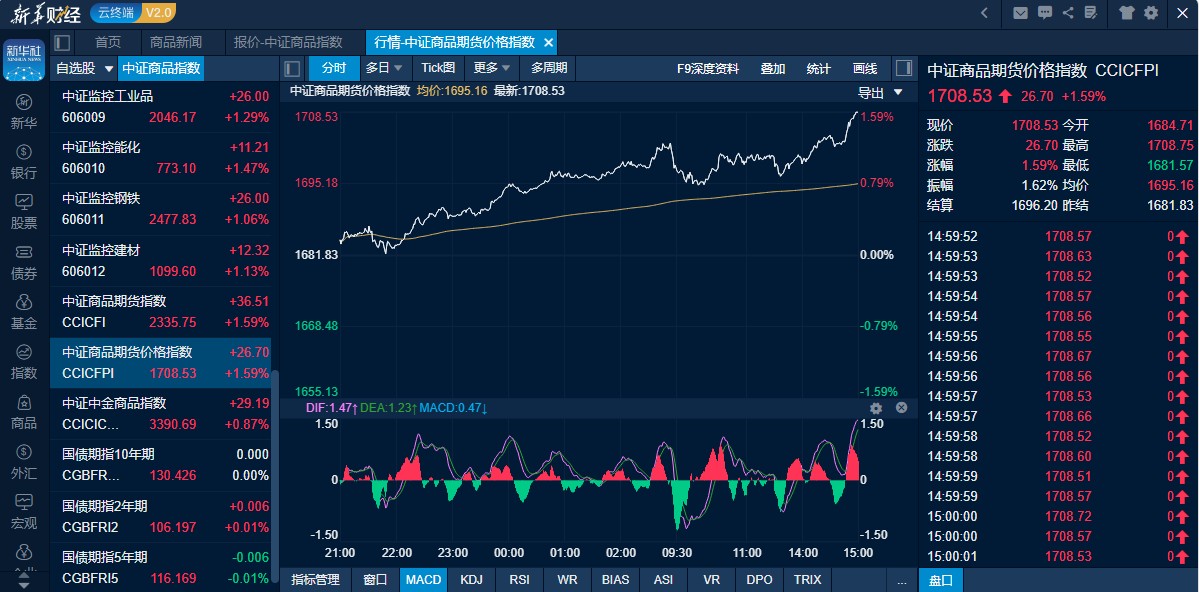Select the WR indicator tab
Screen dimensions: 1199x592
(x=567, y=580)
